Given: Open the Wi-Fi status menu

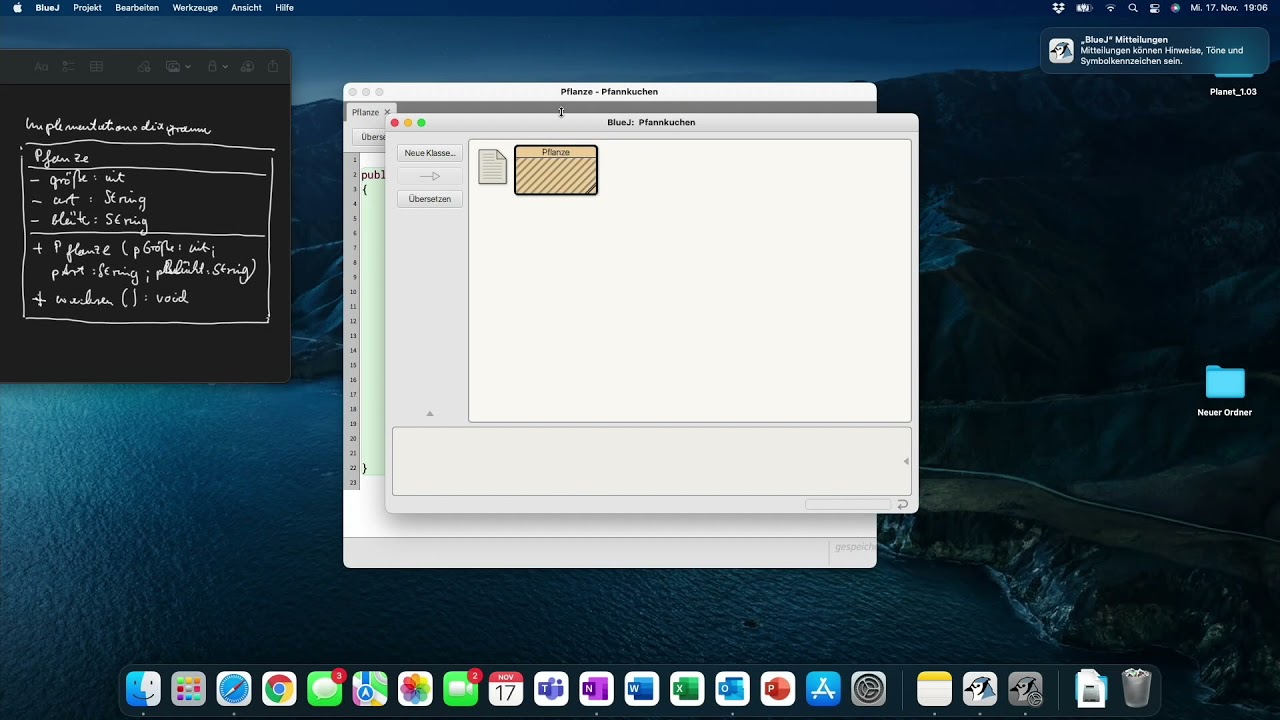Looking at the screenshot, I should (x=1110, y=8).
